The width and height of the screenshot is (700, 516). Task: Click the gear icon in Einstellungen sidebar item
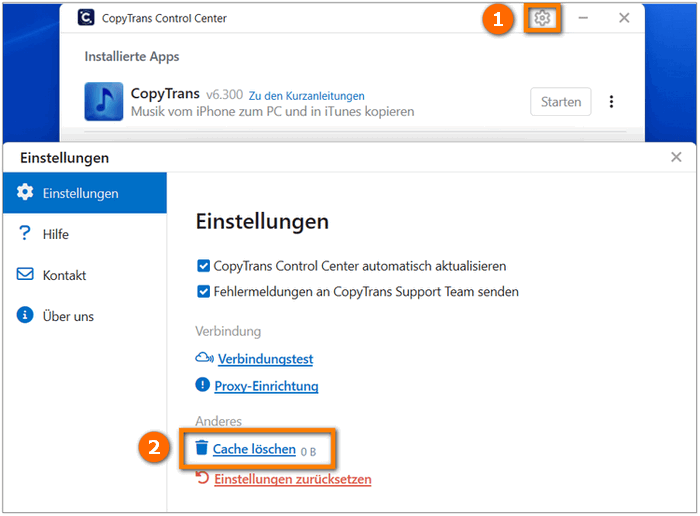click(x=25, y=192)
